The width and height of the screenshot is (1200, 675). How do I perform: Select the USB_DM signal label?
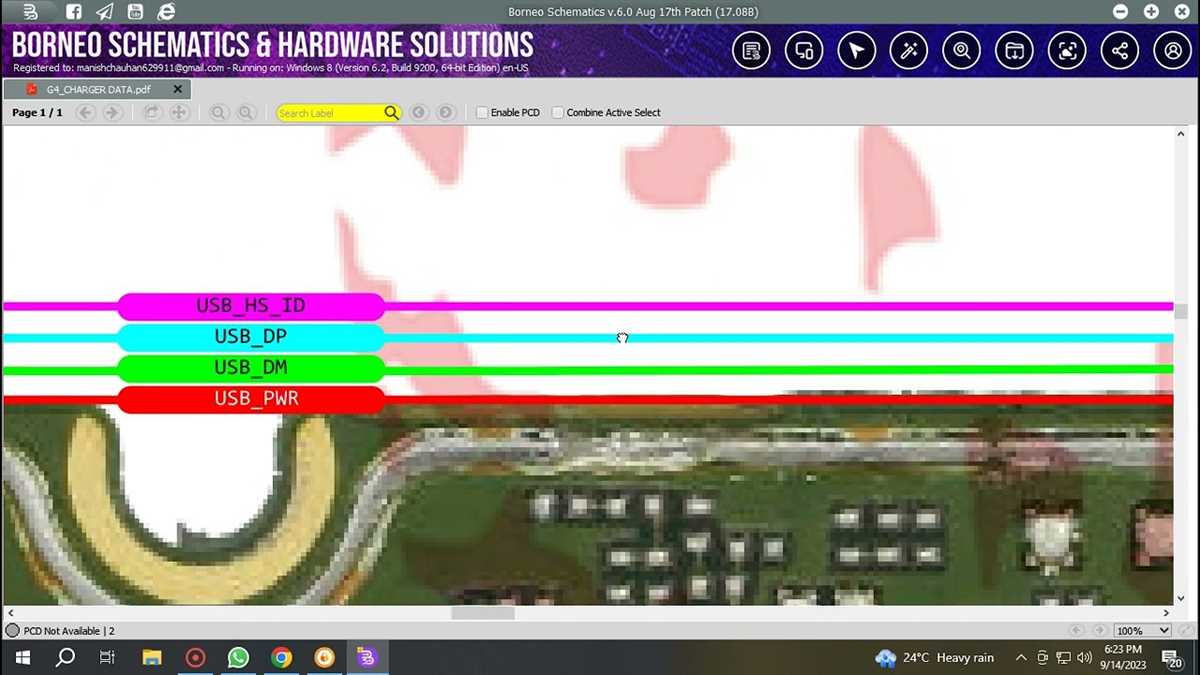coord(251,368)
